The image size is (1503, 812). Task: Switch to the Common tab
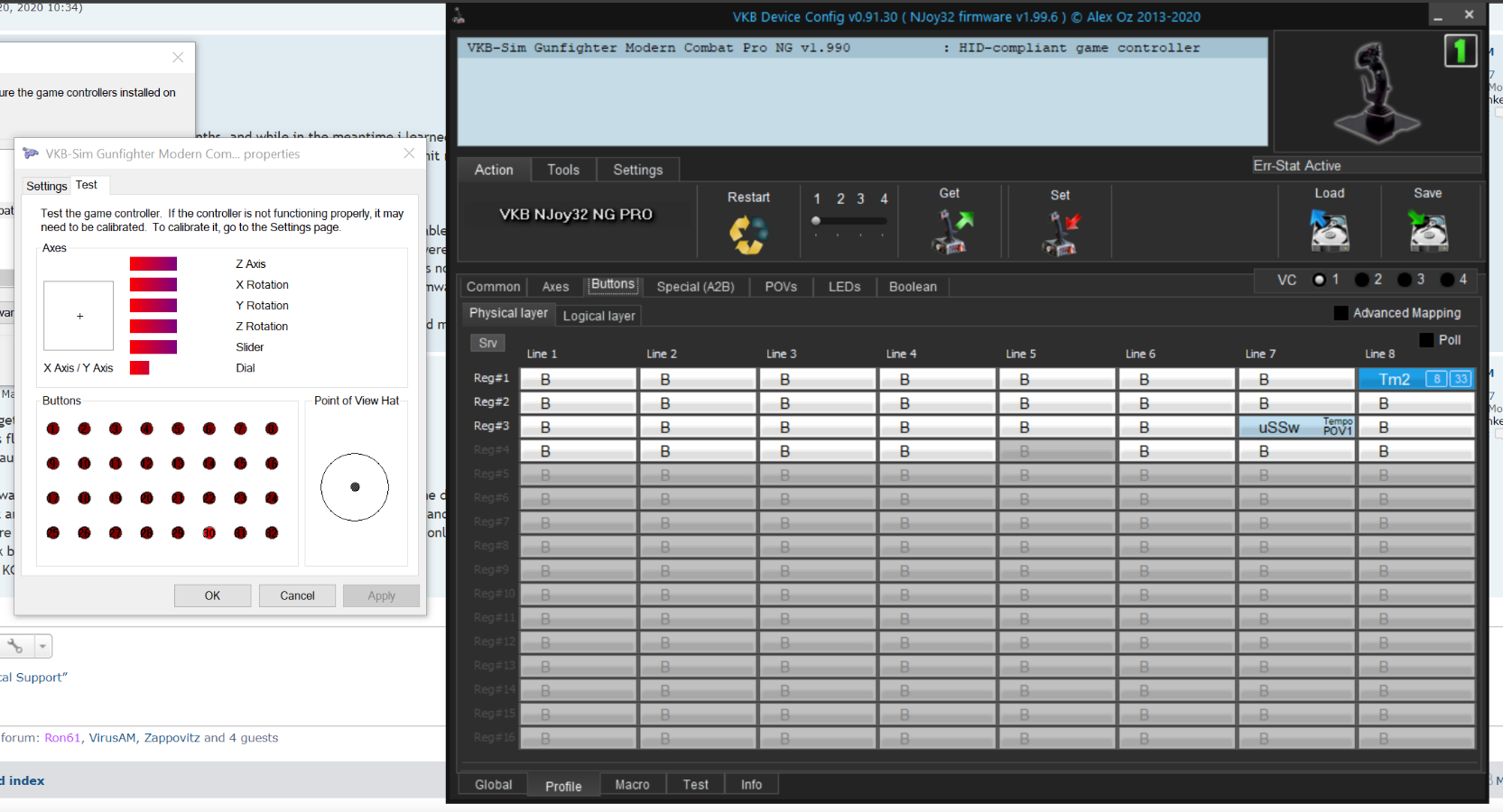click(494, 287)
